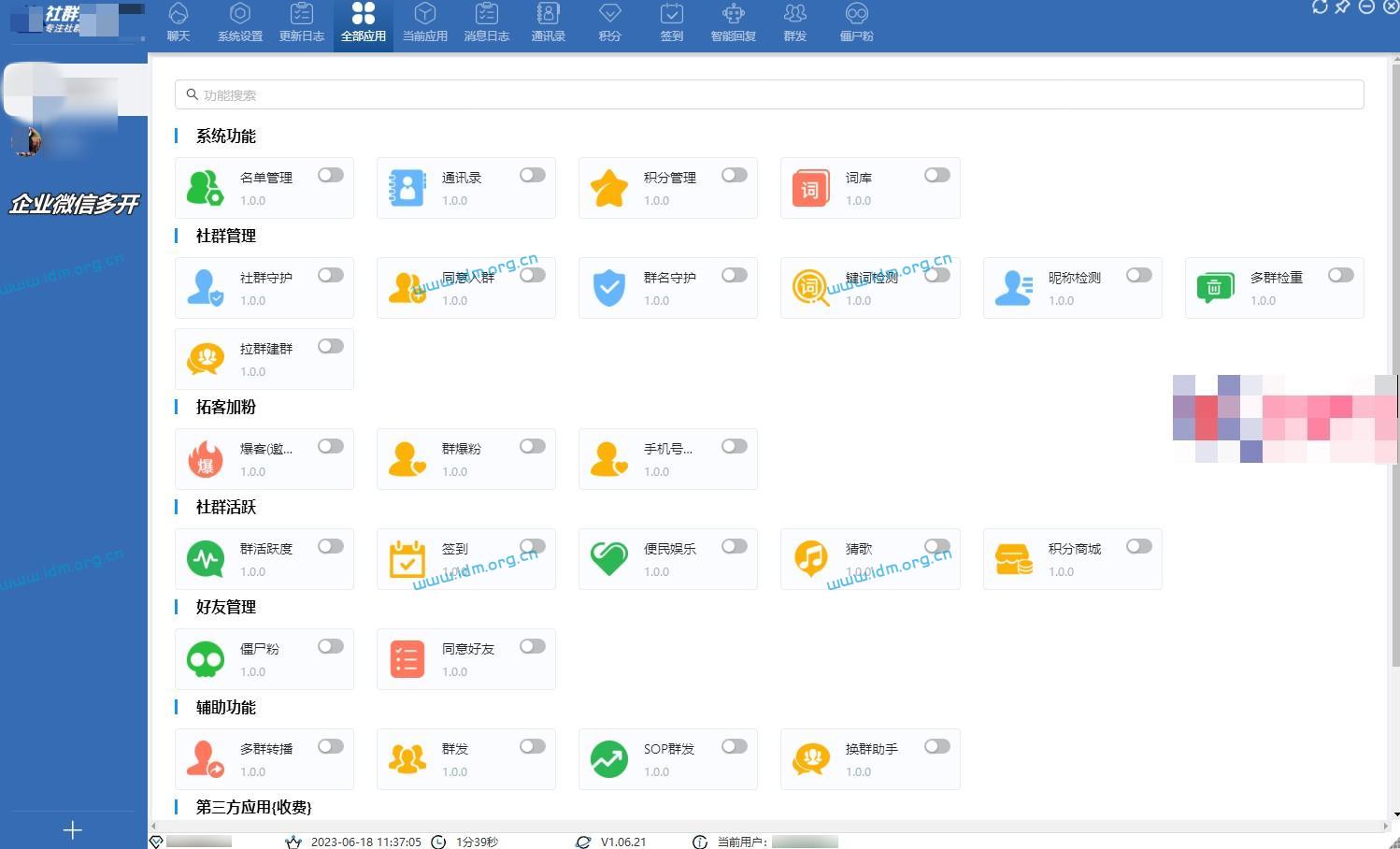1400x849 pixels.
Task: Click the 换群助手 orange icon
Action: [x=810, y=759]
